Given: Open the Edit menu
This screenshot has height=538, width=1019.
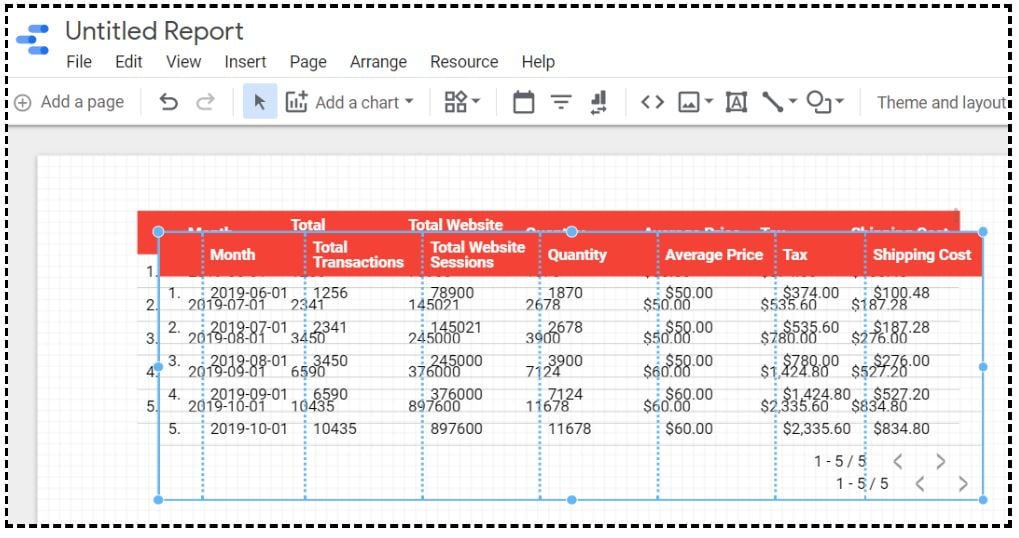Looking at the screenshot, I should point(129,62).
